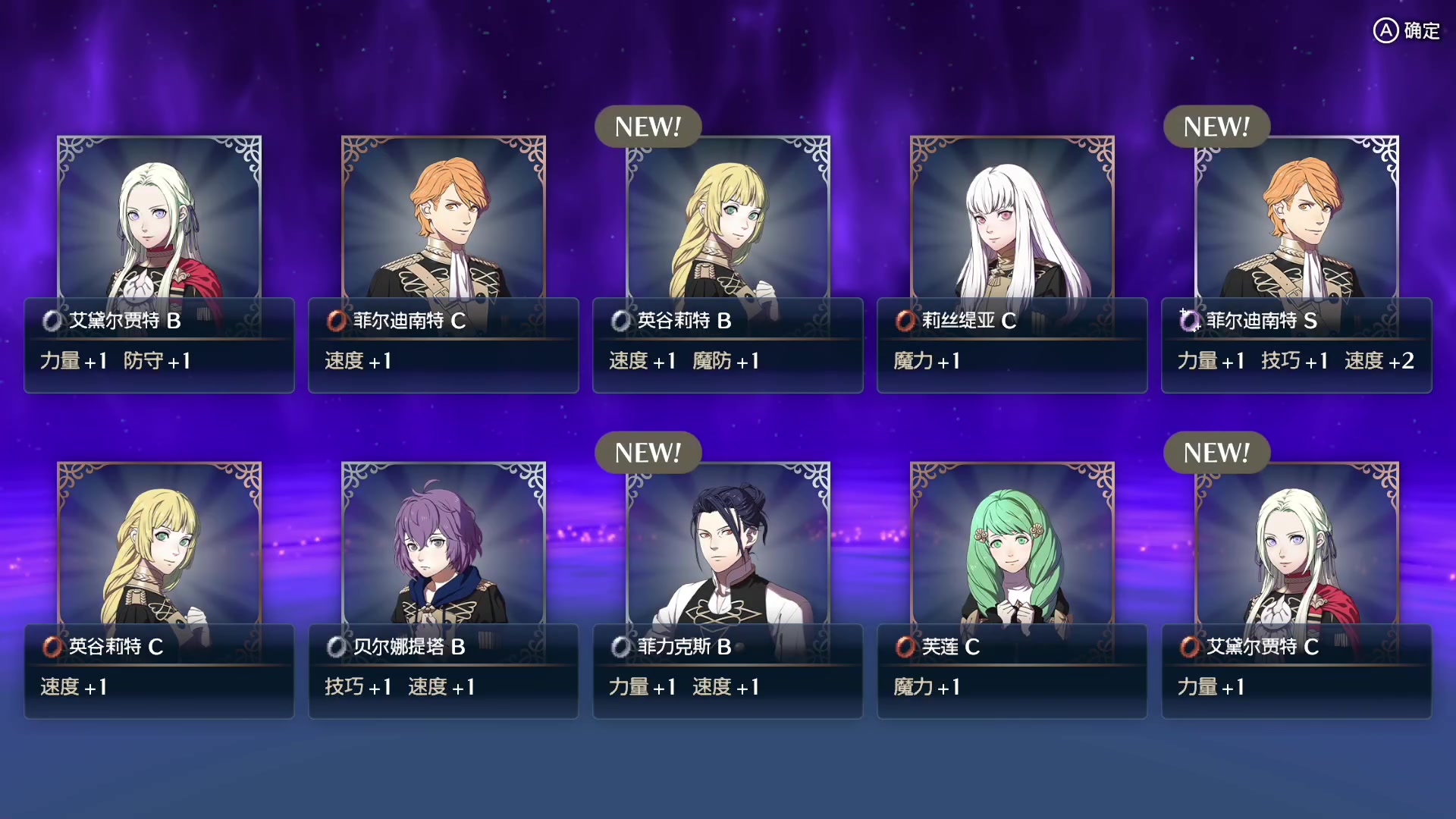This screenshot has width=1456, height=819.
Task: Click the sparkling ring icon beside 菲尔迪南特 S
Action: pos(1190,321)
